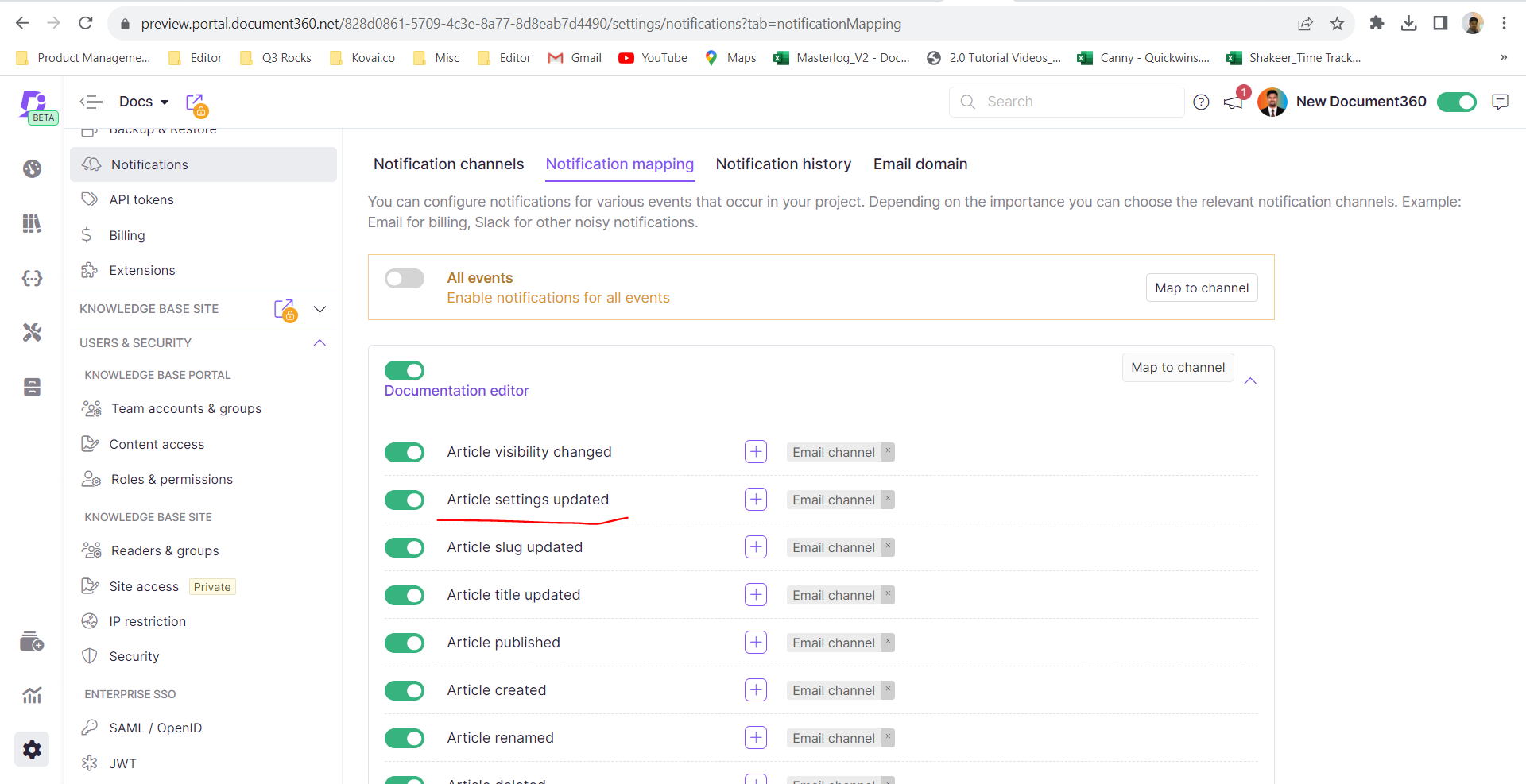Disable the Article published toggle
Viewport: 1526px width, 784px height.
(x=405, y=643)
